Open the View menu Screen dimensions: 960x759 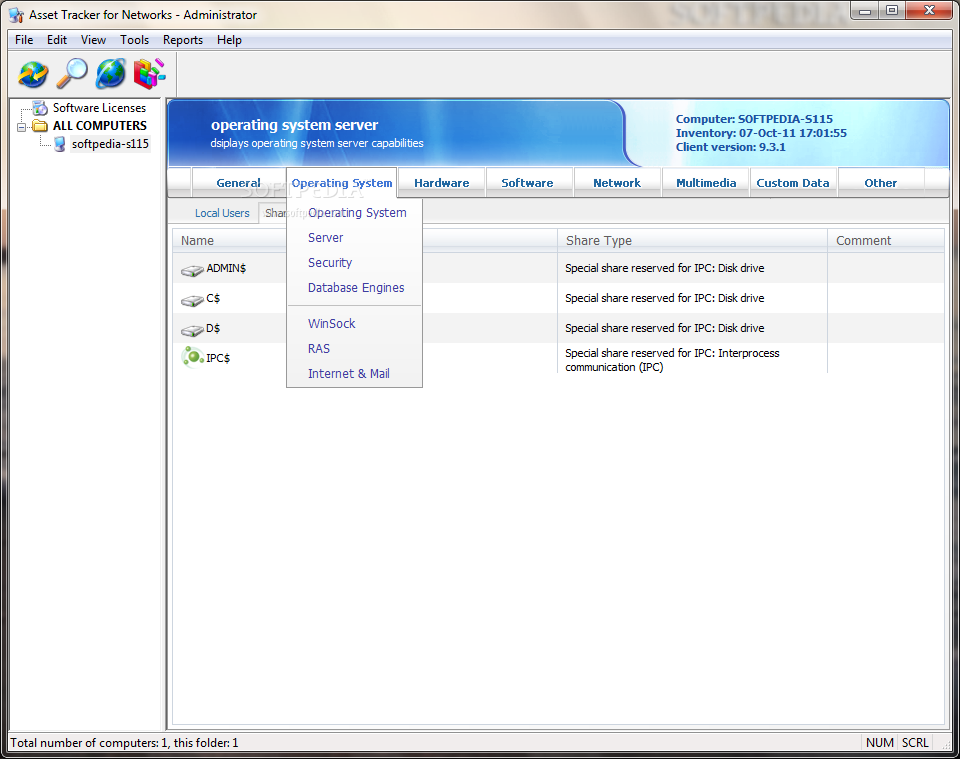coord(93,40)
